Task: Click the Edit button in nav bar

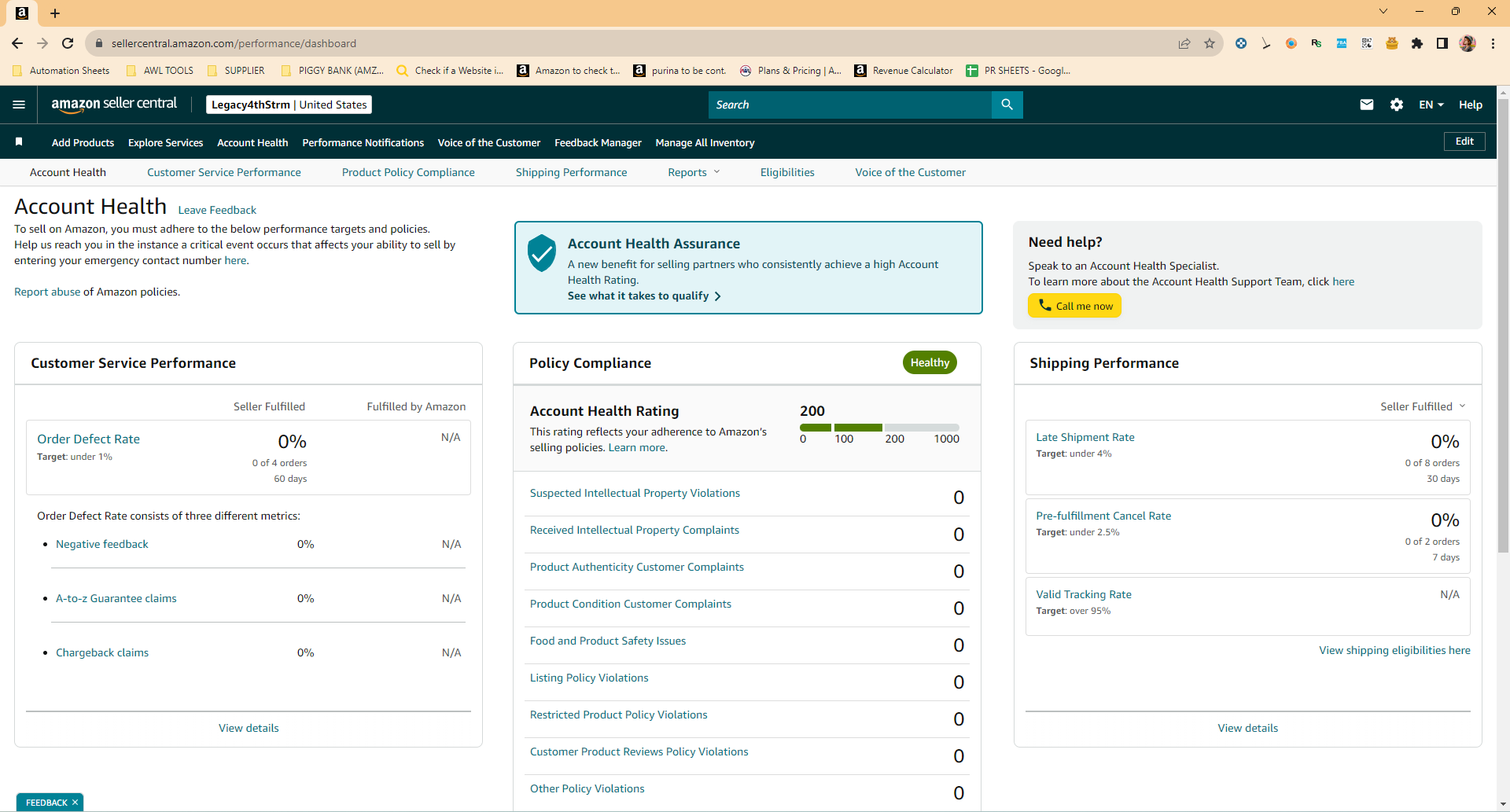Action: click(x=1464, y=141)
